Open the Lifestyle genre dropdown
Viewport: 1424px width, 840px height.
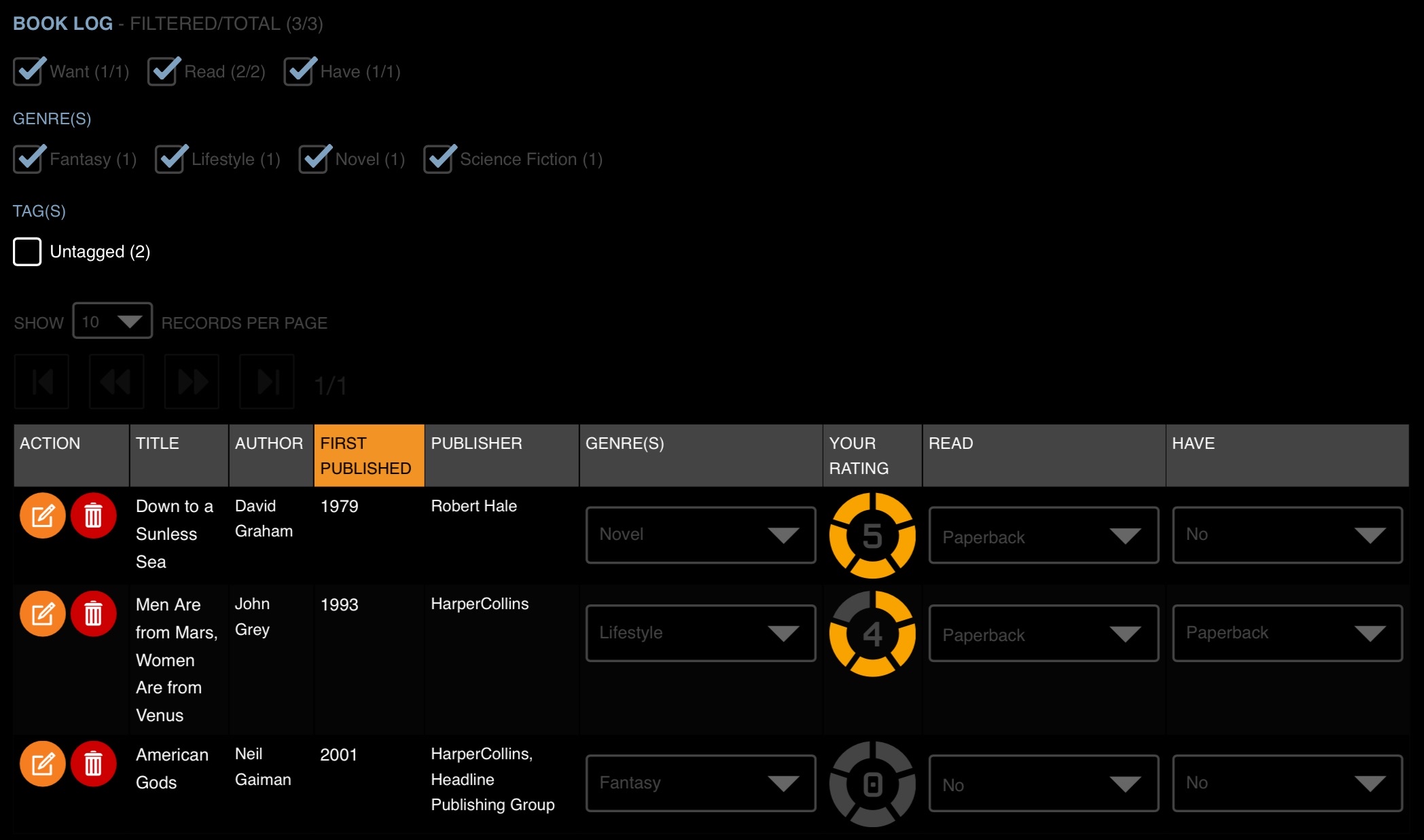701,633
